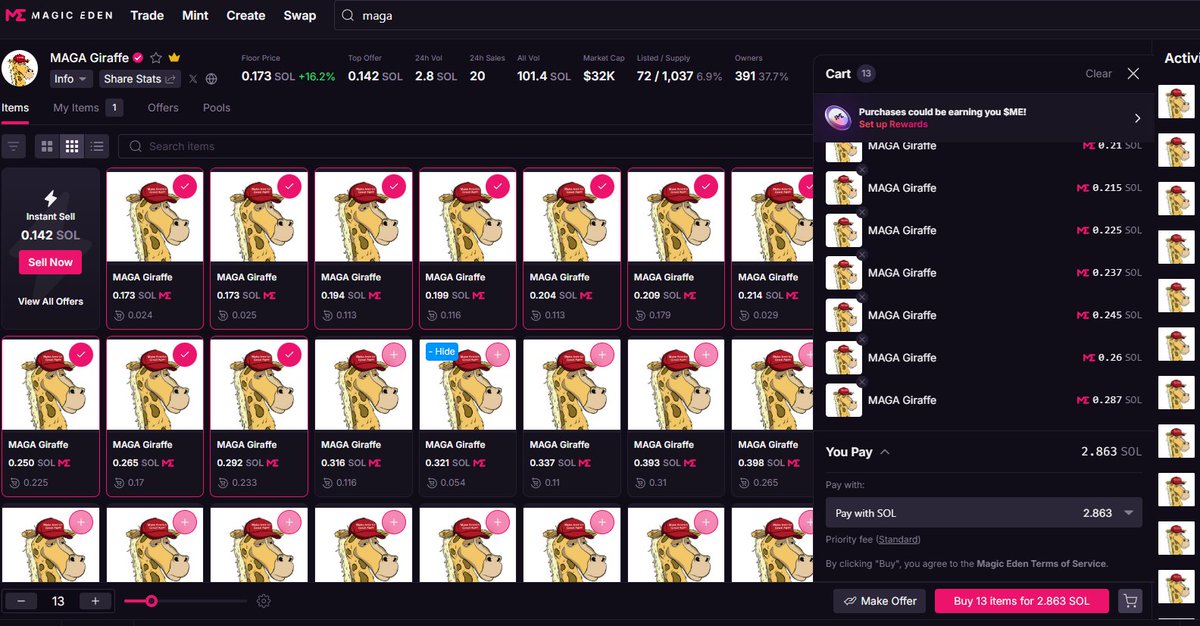This screenshot has width=1200, height=626.
Task: Switch to the Offers tab
Action: click(163, 108)
